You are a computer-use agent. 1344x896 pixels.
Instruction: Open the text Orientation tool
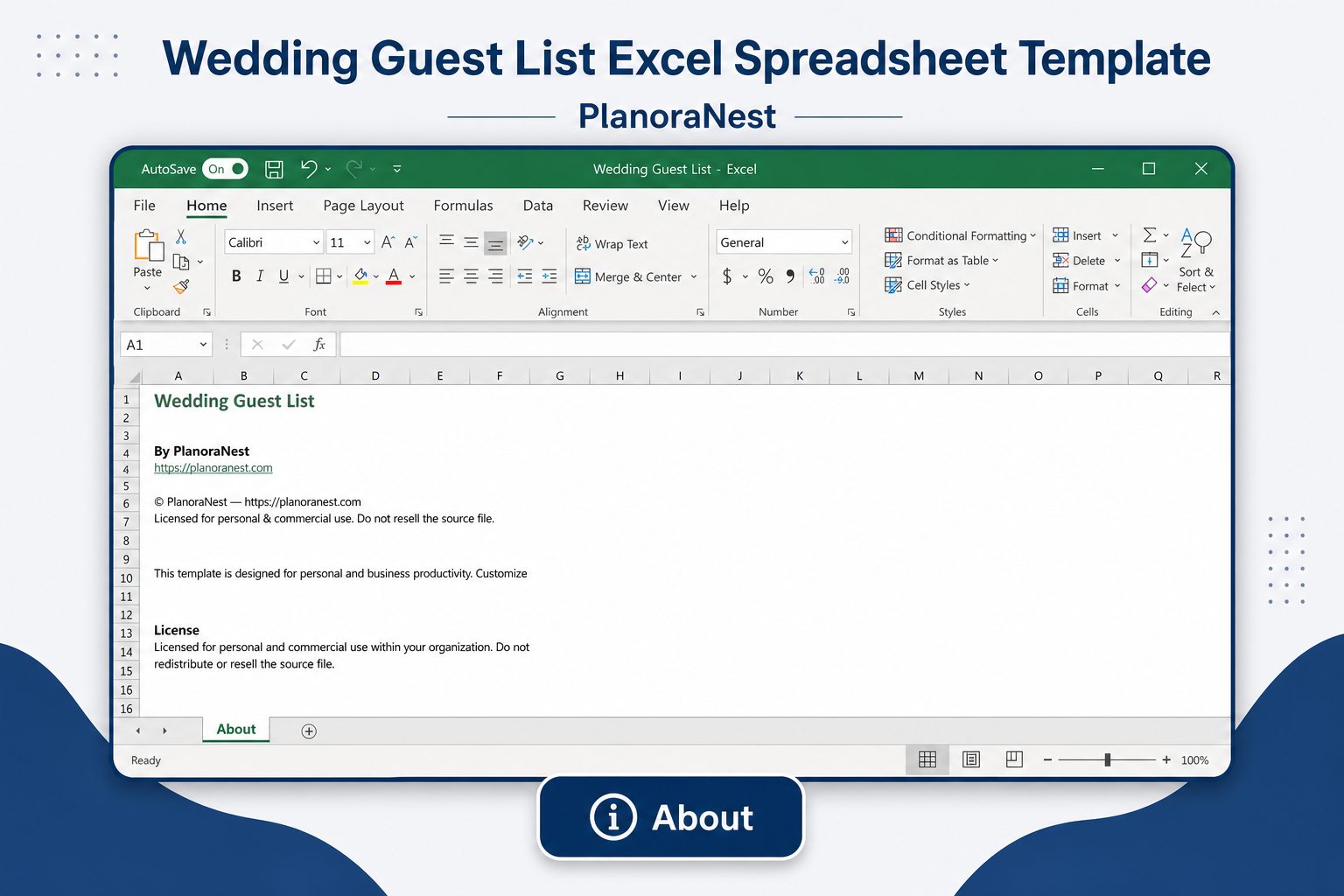pyautogui.click(x=525, y=242)
